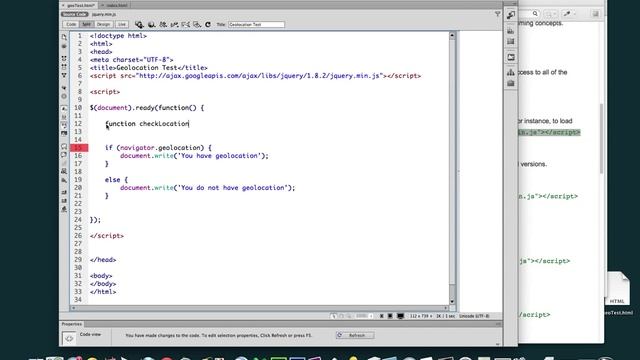Image resolution: width=640 pixels, height=360 pixels.
Task: Switch to Design view
Action: 104,24
